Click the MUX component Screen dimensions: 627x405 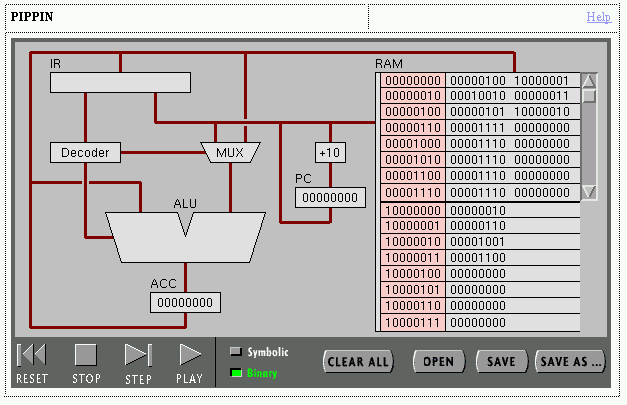[230, 153]
